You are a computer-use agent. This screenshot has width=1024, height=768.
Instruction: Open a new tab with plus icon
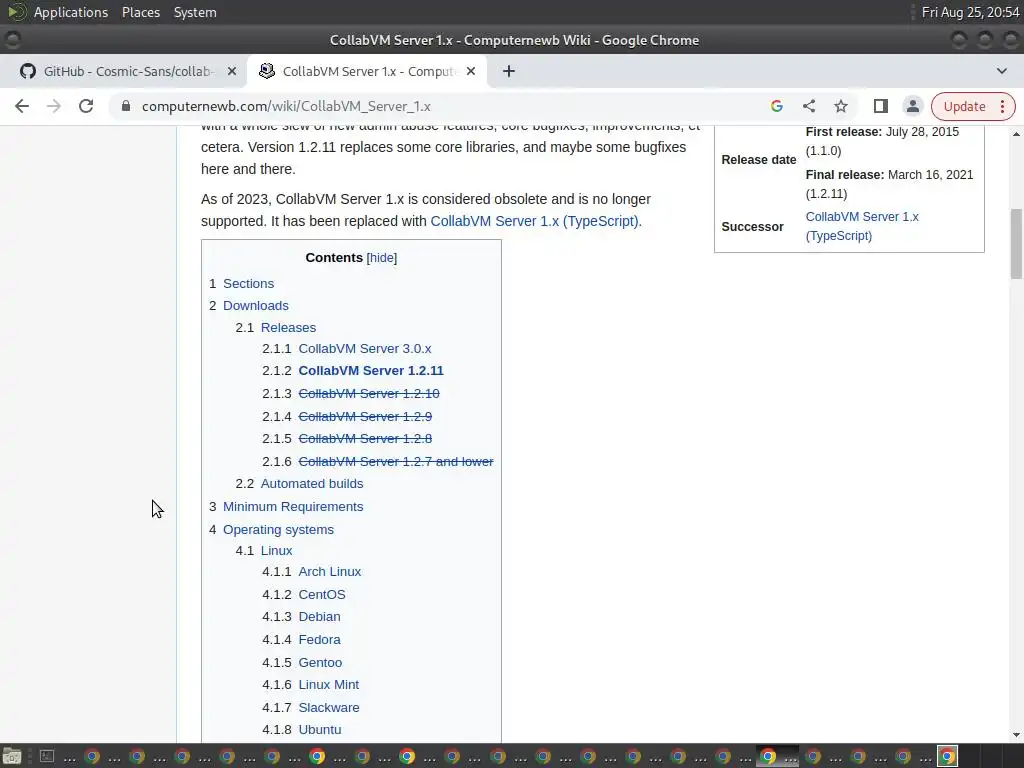pos(509,71)
